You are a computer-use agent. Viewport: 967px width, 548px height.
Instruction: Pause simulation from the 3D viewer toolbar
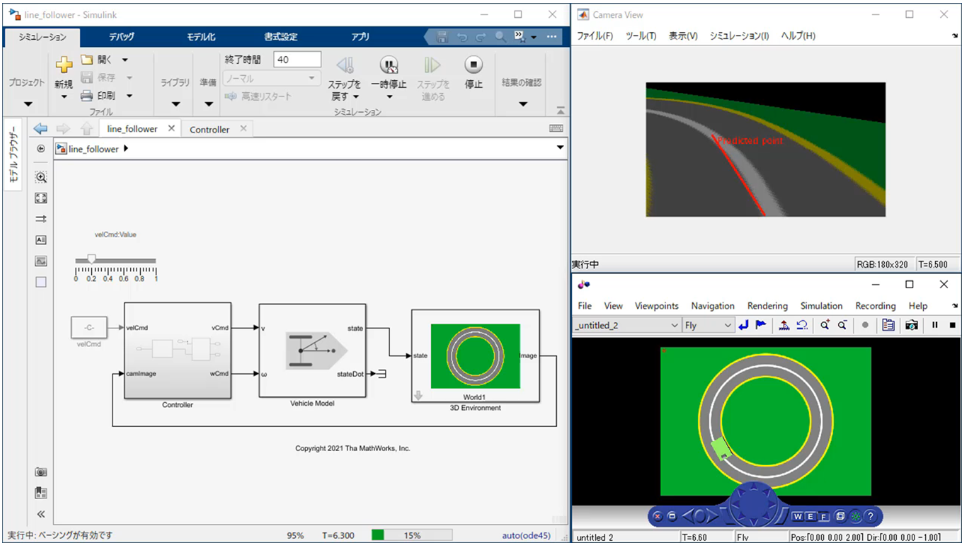(935, 325)
